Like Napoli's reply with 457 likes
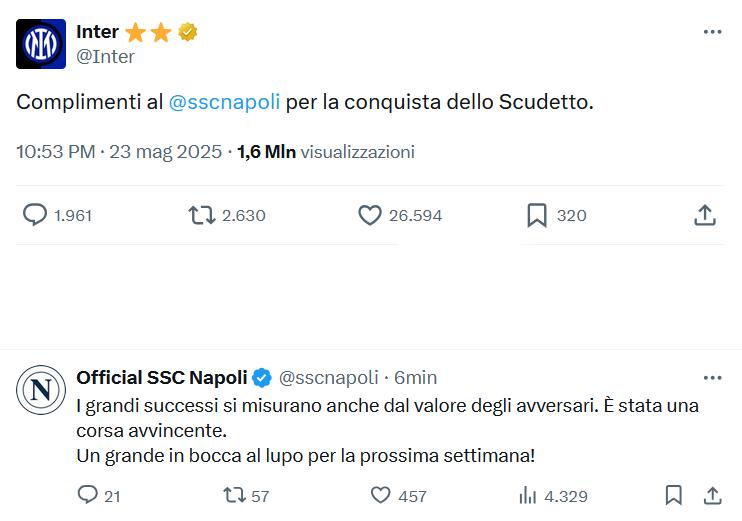Viewport: 742px width, 521px height. [380, 495]
